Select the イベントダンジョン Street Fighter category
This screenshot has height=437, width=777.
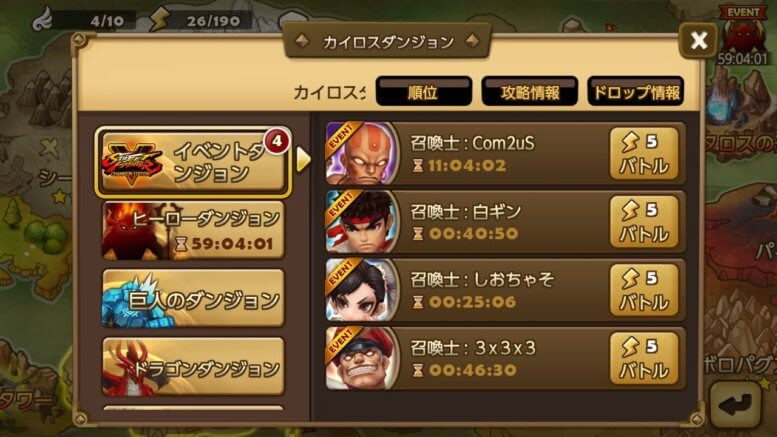pos(193,162)
